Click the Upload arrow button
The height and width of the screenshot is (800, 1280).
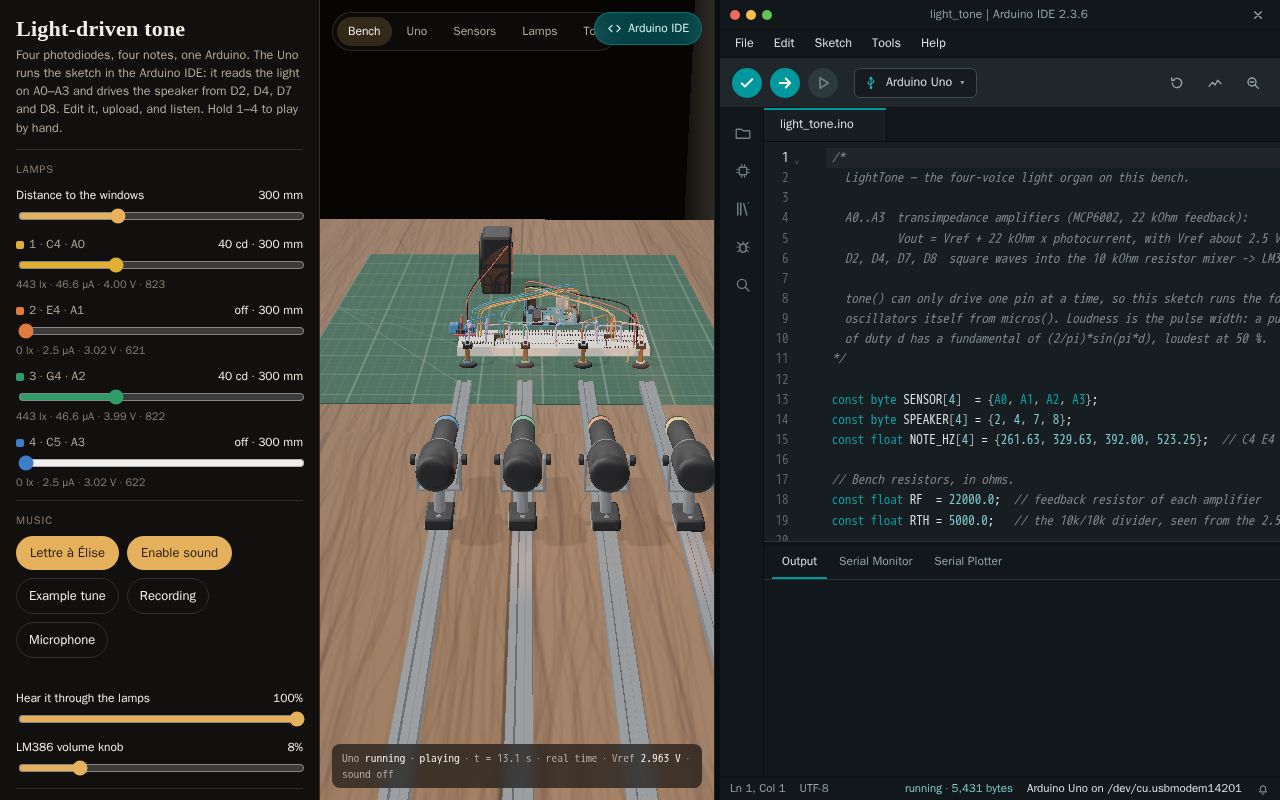tap(785, 83)
